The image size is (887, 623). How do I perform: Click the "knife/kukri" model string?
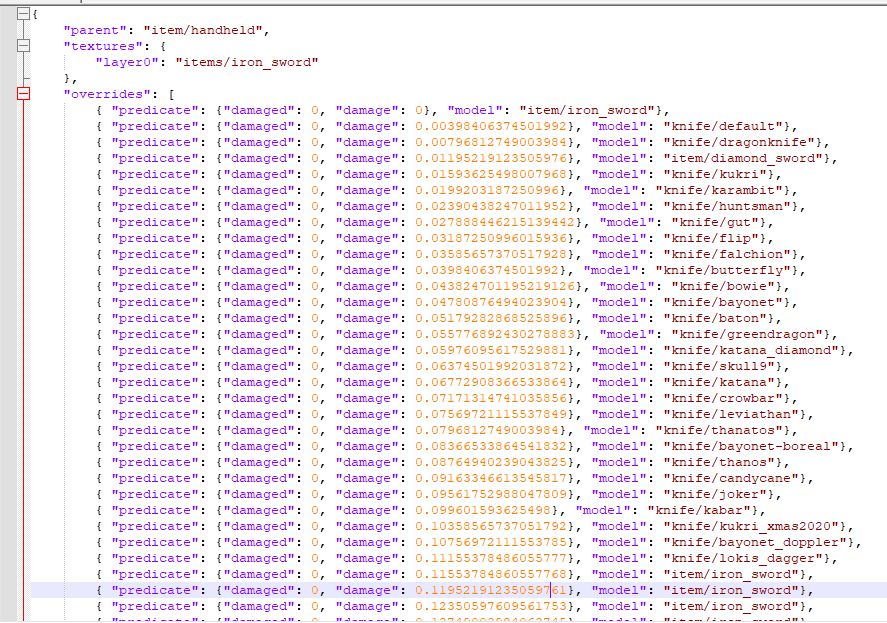click(x=715, y=174)
